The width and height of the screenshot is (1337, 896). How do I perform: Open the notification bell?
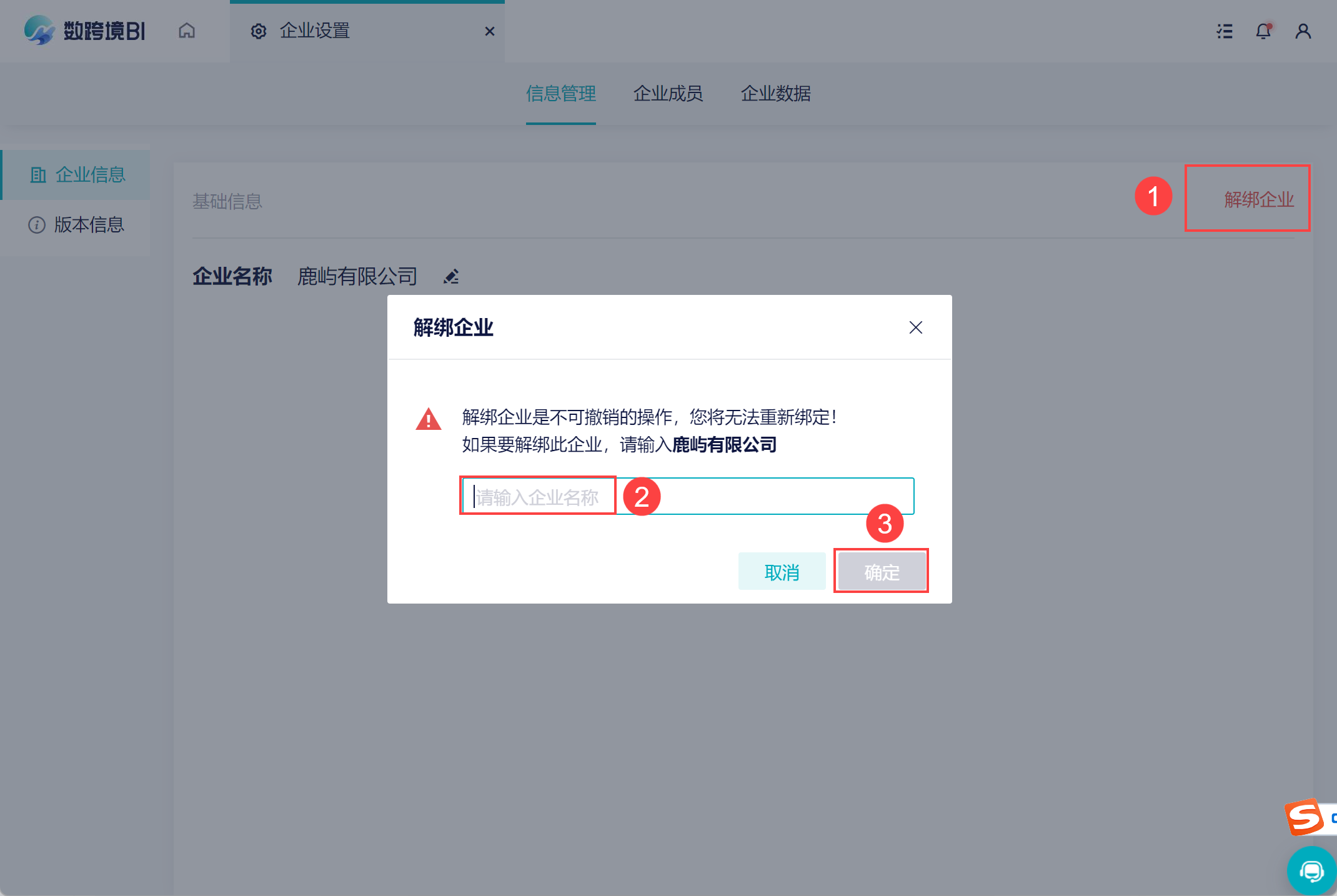1263,31
